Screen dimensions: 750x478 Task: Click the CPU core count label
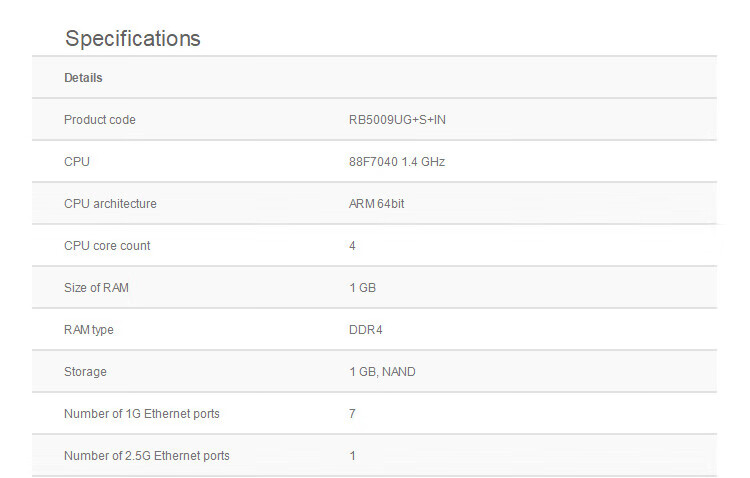(x=107, y=246)
